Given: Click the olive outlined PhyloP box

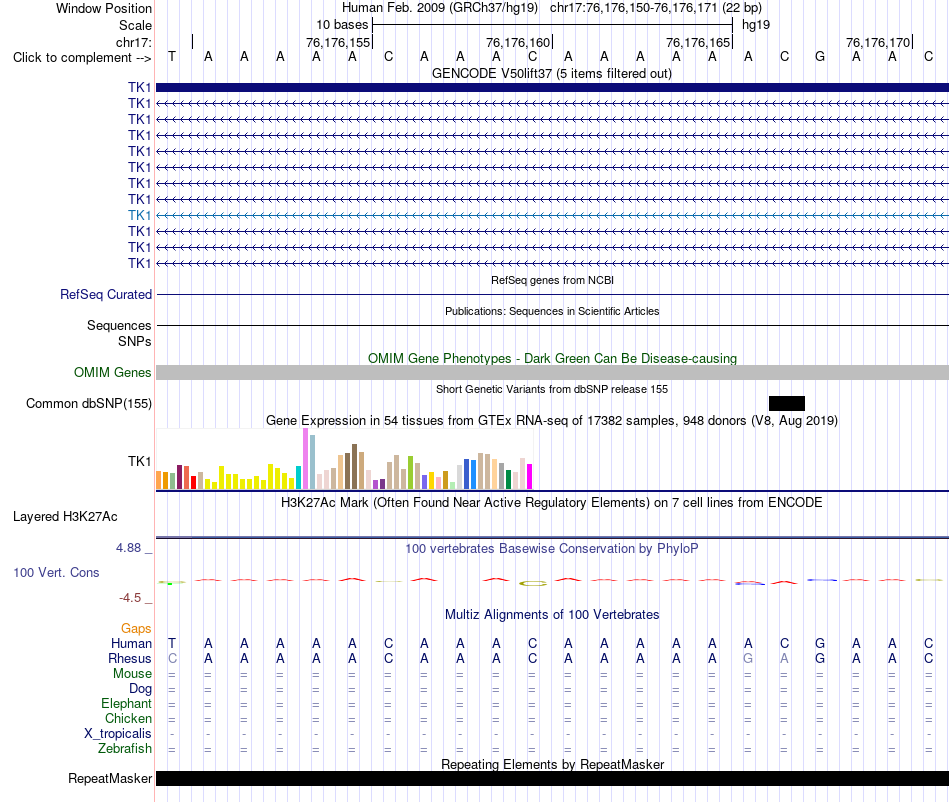Looking at the screenshot, I should (x=533, y=583).
